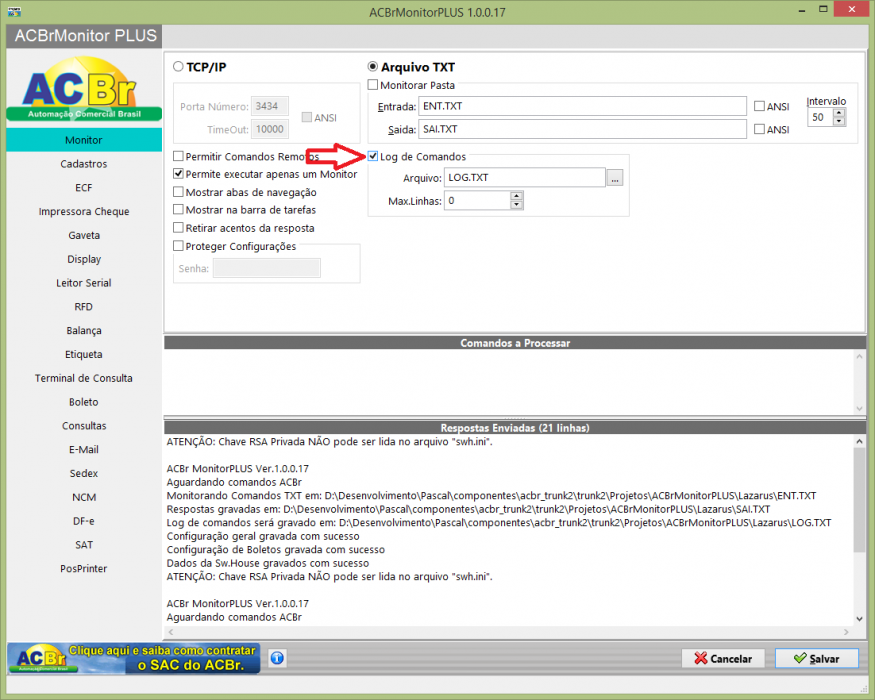The height and width of the screenshot is (700, 875).
Task: Open the ACBr SAC promotional banner
Action: pos(134,658)
